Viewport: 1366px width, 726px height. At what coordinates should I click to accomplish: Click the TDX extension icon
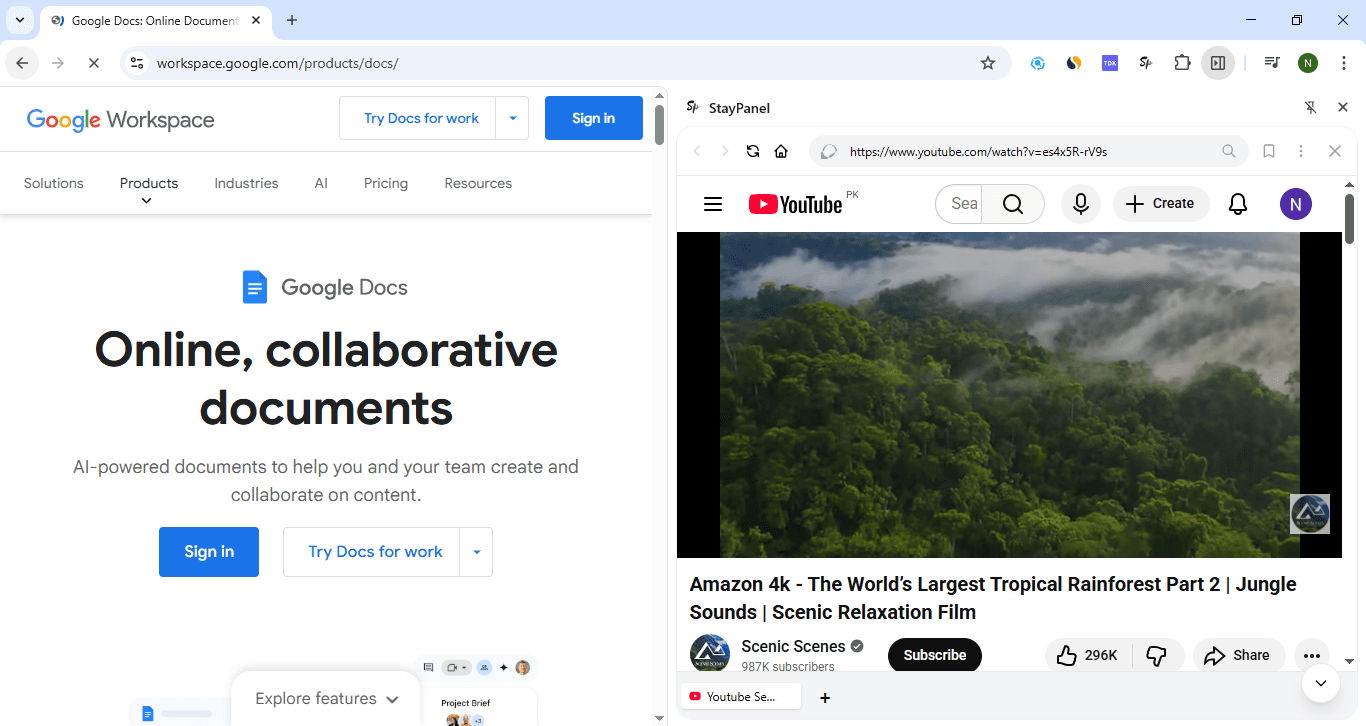(1109, 62)
